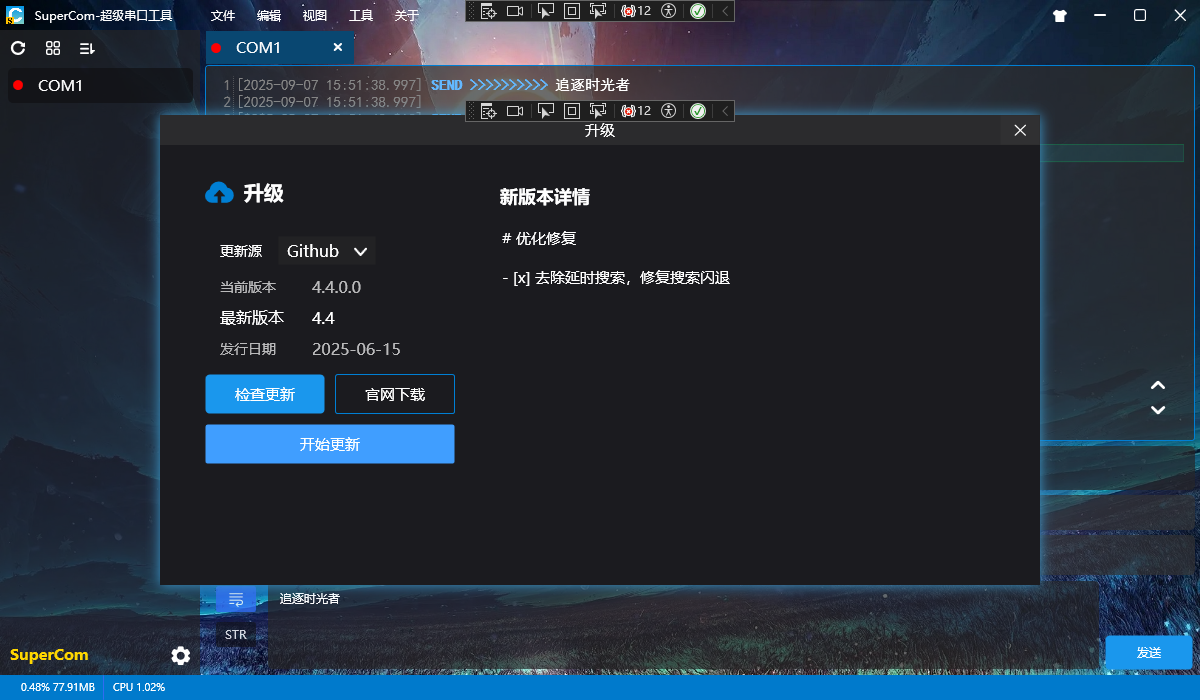Click the SuperCom label in sidebar bottom

[49, 655]
